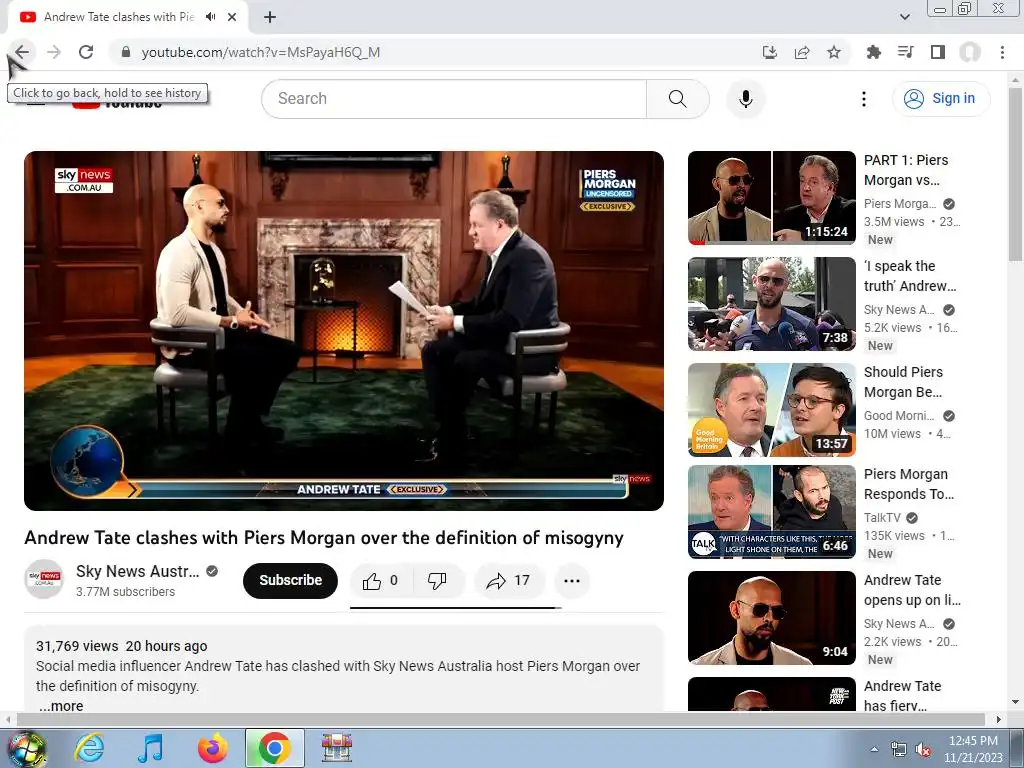Toggle the Chrome side panel icon
This screenshot has width=1024, height=768.
click(x=938, y=52)
